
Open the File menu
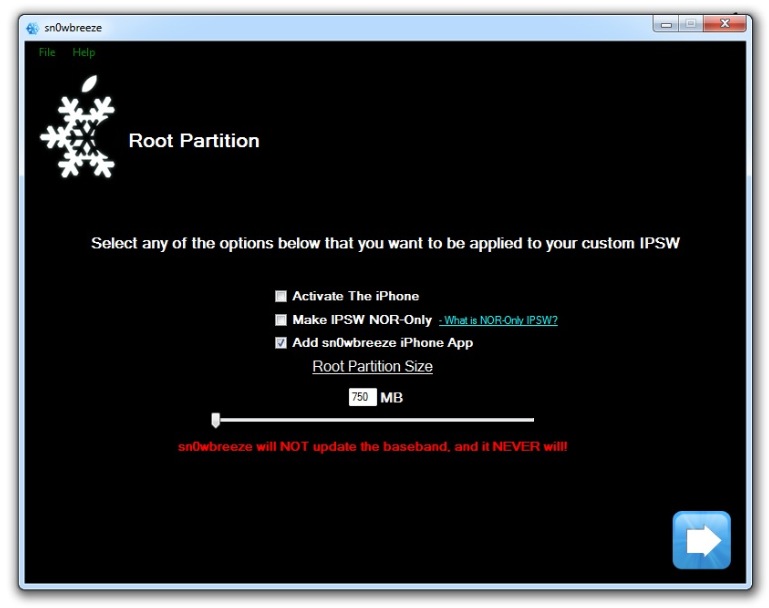click(47, 52)
